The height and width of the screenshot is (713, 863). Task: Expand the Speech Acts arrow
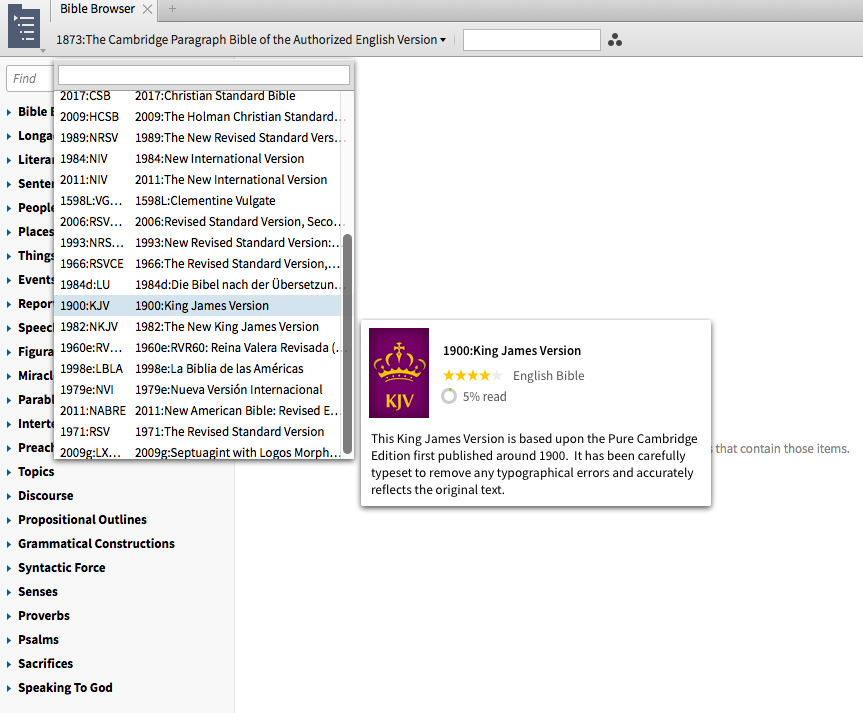pos(9,328)
